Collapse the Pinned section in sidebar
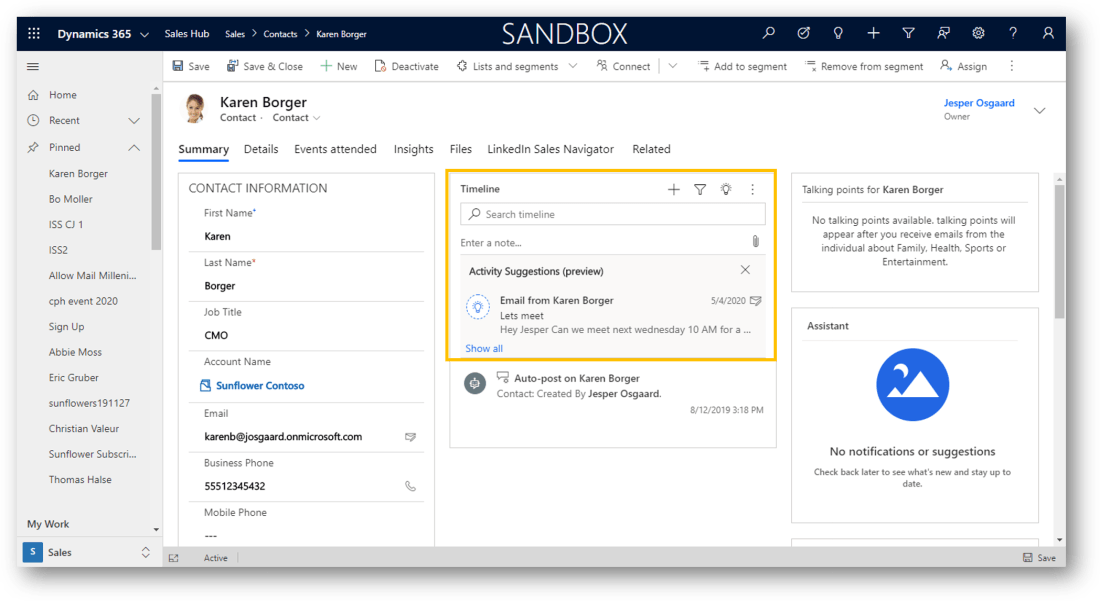1100x601 pixels. pyautogui.click(x=134, y=147)
